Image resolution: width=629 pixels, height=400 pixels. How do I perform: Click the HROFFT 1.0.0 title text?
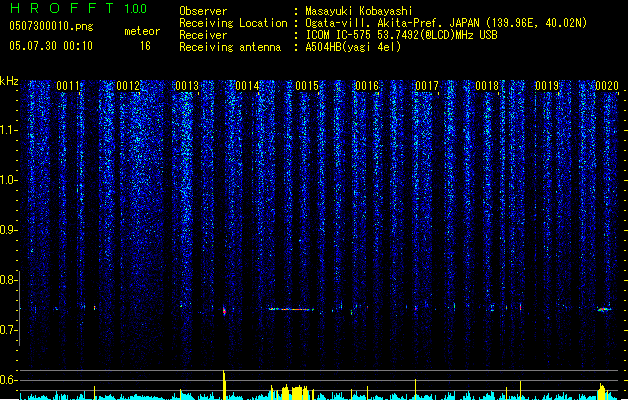point(78,8)
